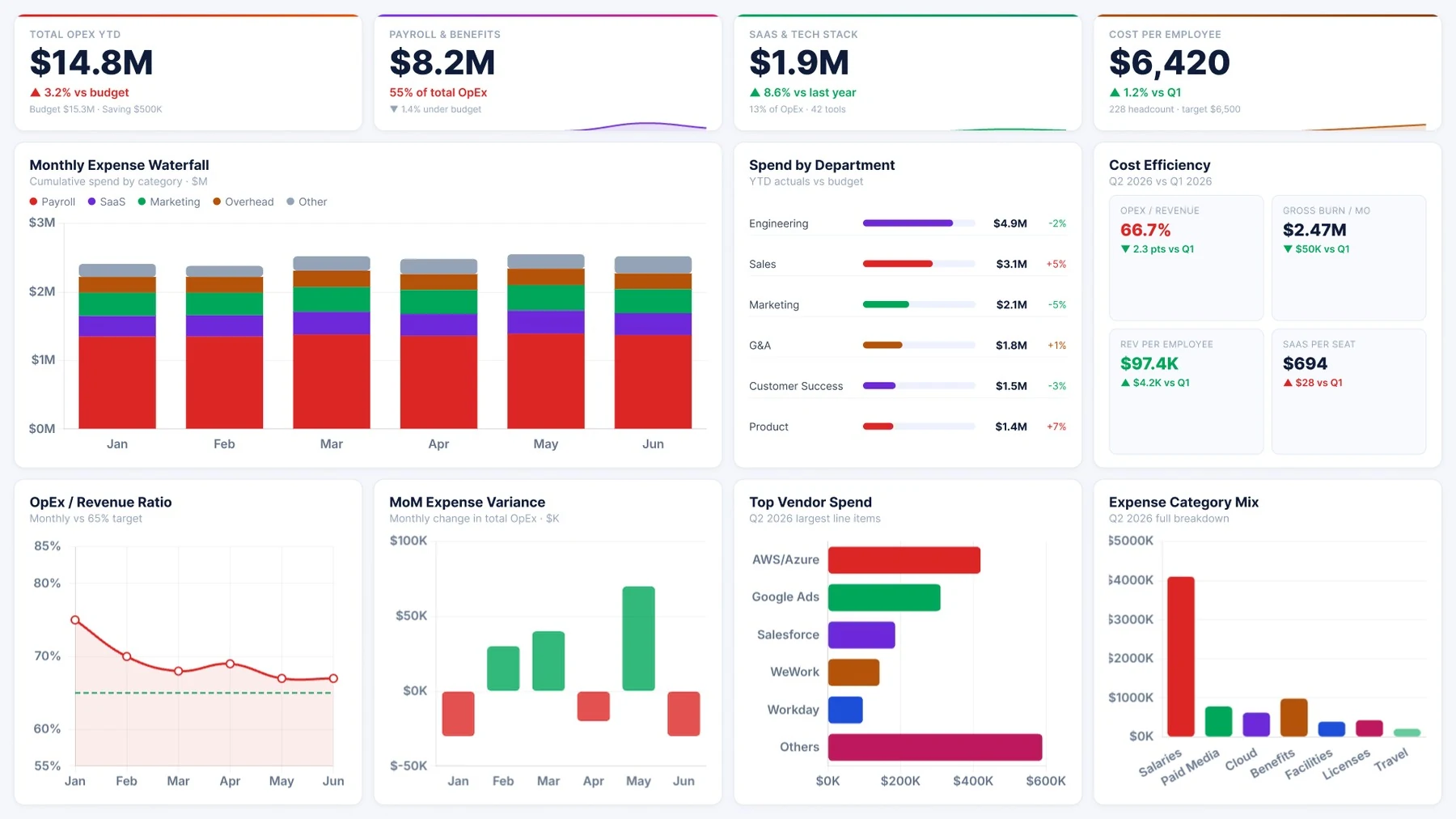This screenshot has height=819, width=1456.
Task: Select the Customer Success progress bar
Action: coord(919,385)
